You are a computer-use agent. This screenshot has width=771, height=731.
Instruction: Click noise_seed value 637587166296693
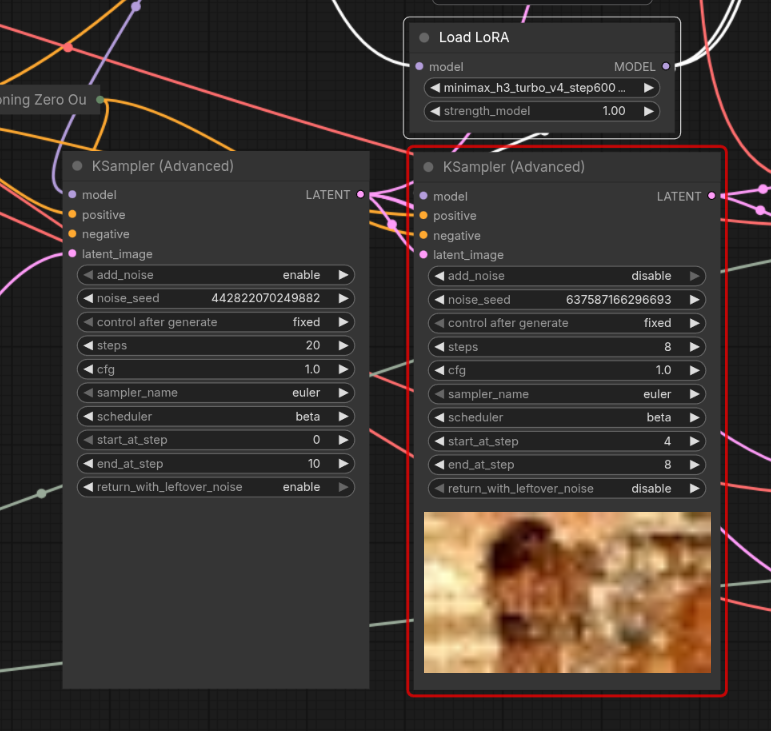619,299
